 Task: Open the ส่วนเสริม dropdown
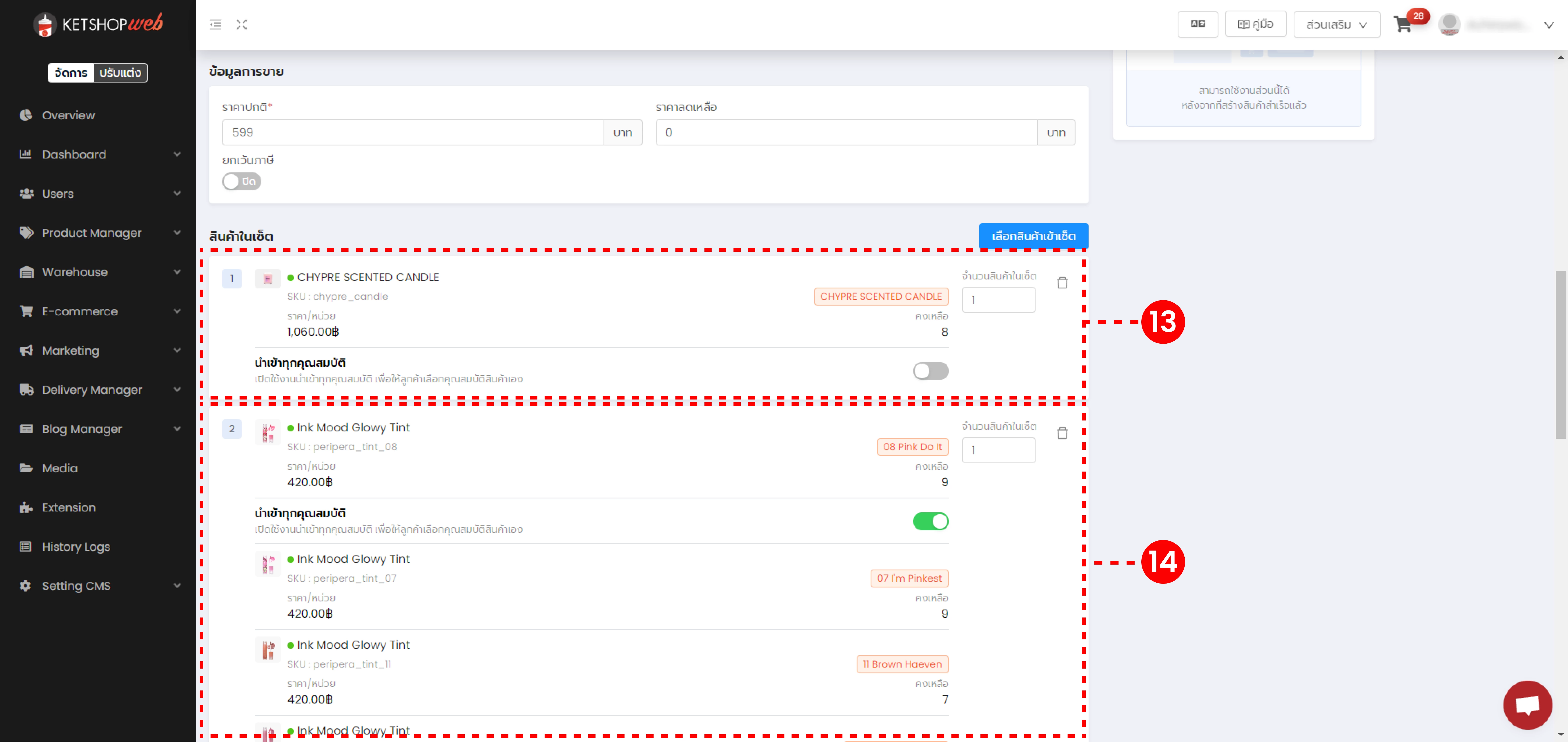pyautogui.click(x=1337, y=24)
